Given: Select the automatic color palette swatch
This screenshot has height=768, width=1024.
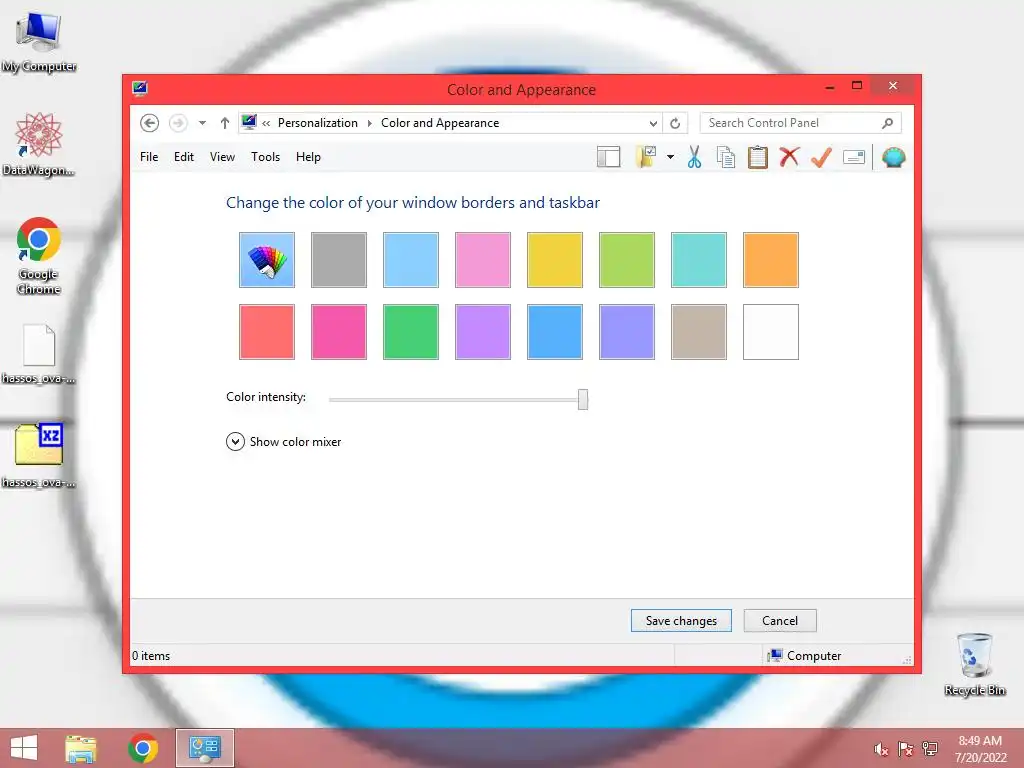Looking at the screenshot, I should point(267,260).
